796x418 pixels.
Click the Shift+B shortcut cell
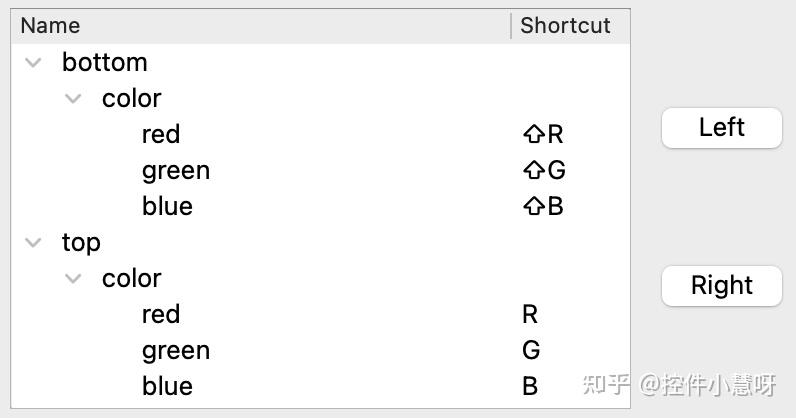tap(543, 206)
